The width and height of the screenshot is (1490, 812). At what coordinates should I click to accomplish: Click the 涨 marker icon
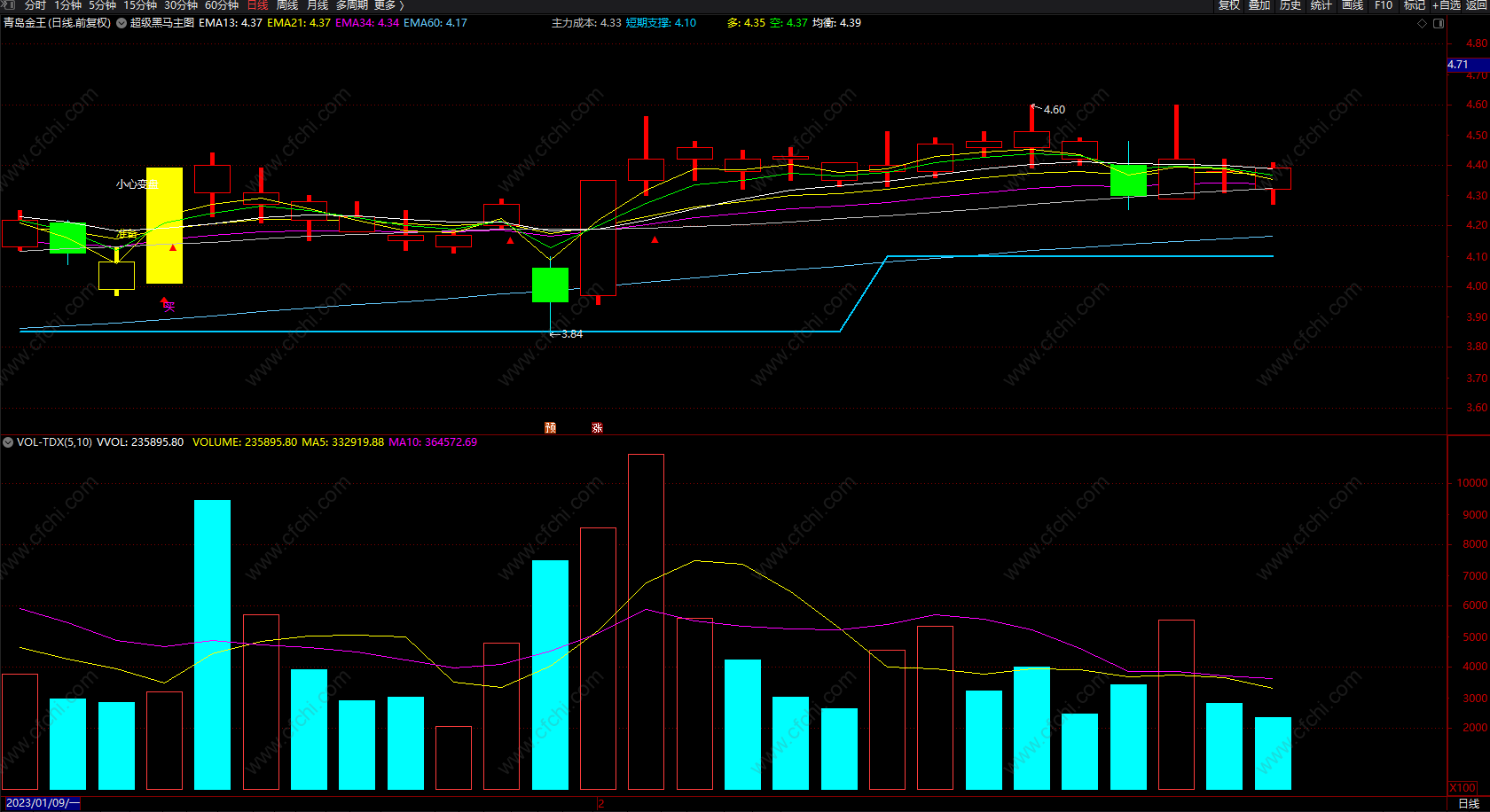coord(598,427)
